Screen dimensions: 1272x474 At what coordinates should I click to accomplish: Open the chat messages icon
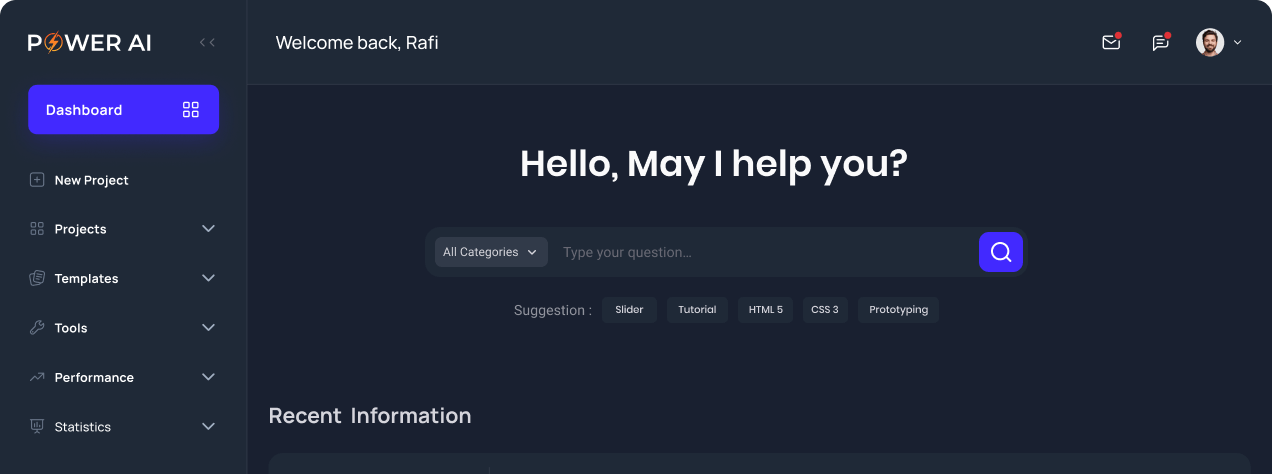click(1160, 43)
